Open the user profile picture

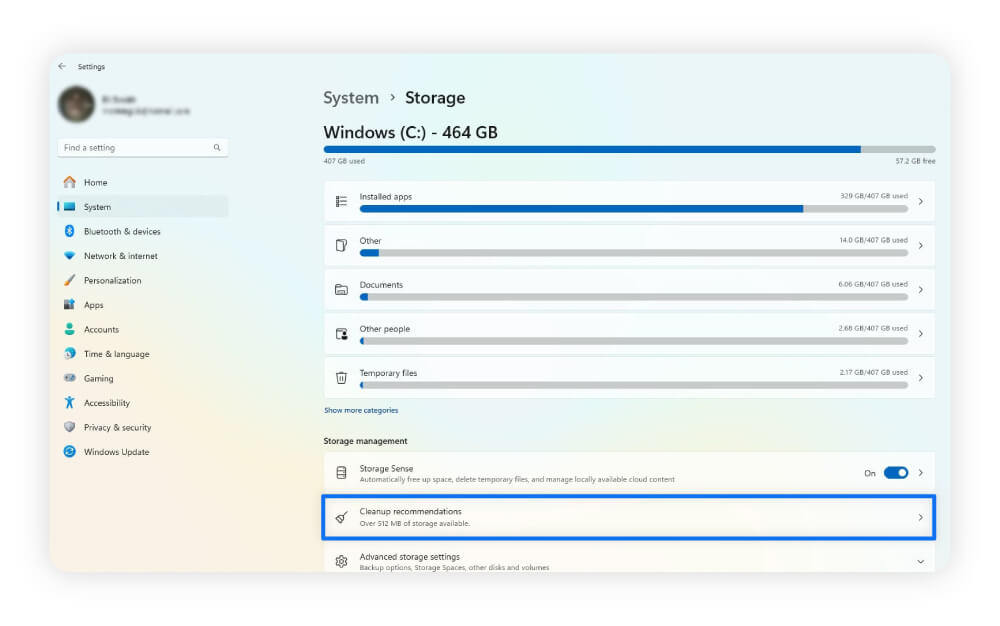77,104
